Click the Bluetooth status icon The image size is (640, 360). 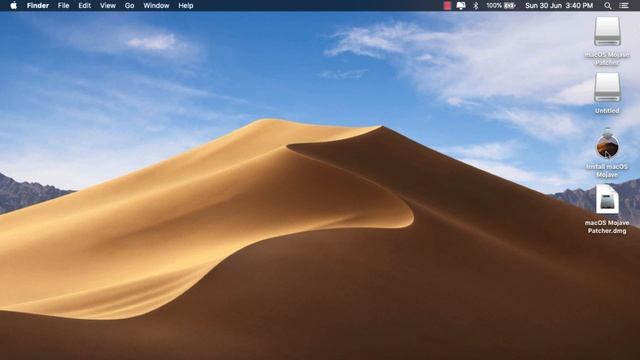(x=476, y=6)
